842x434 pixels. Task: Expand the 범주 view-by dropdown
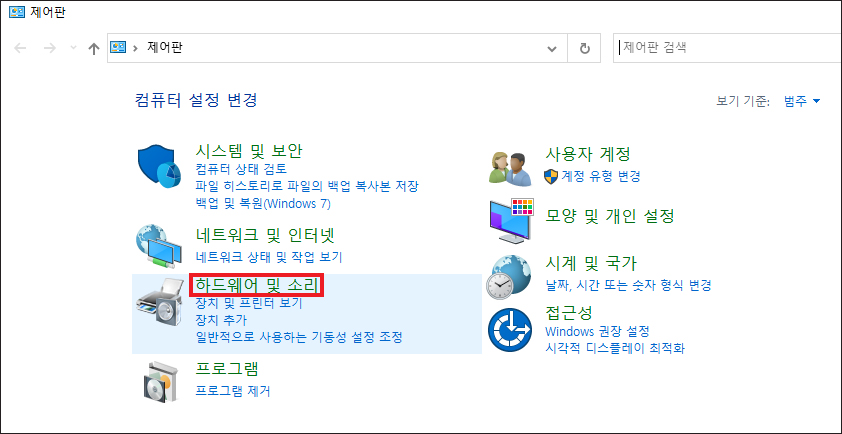coord(802,101)
